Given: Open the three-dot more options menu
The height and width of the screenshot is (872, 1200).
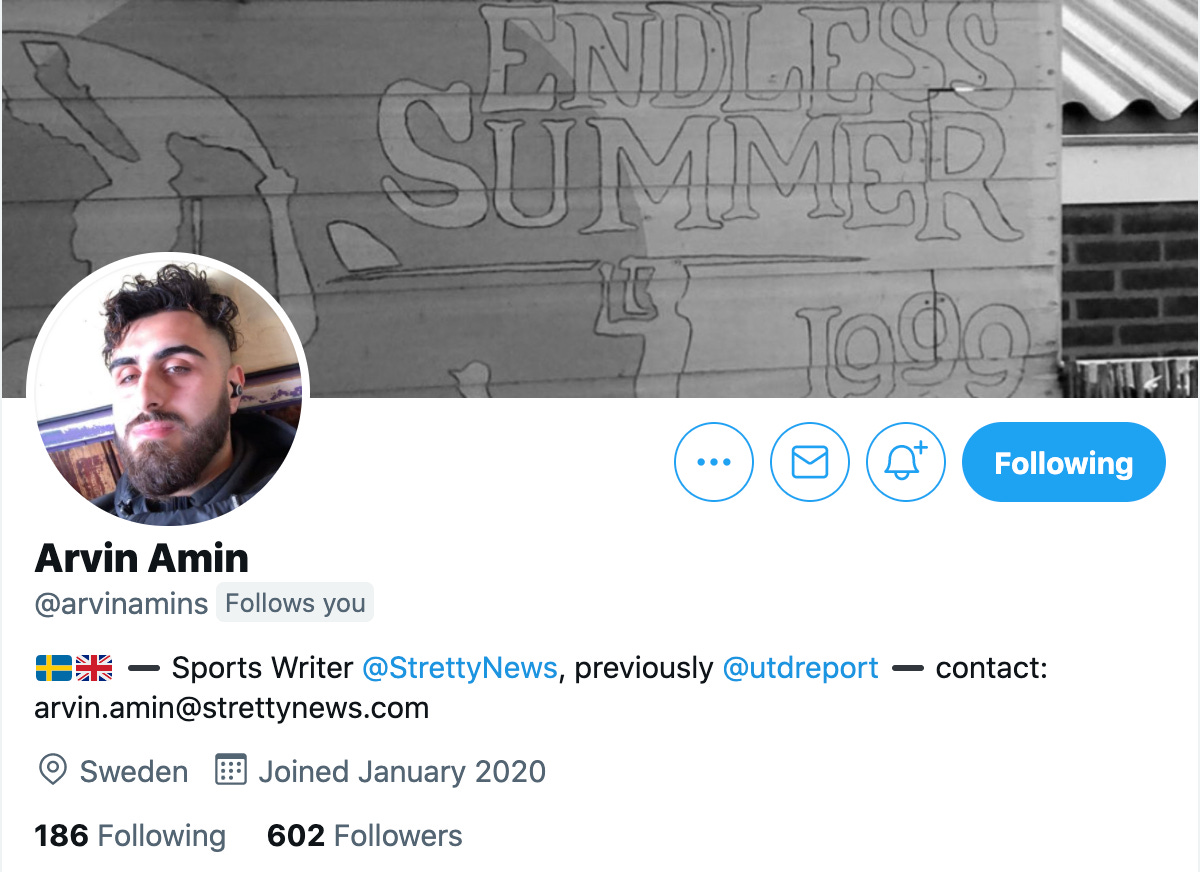Looking at the screenshot, I should coord(714,462).
